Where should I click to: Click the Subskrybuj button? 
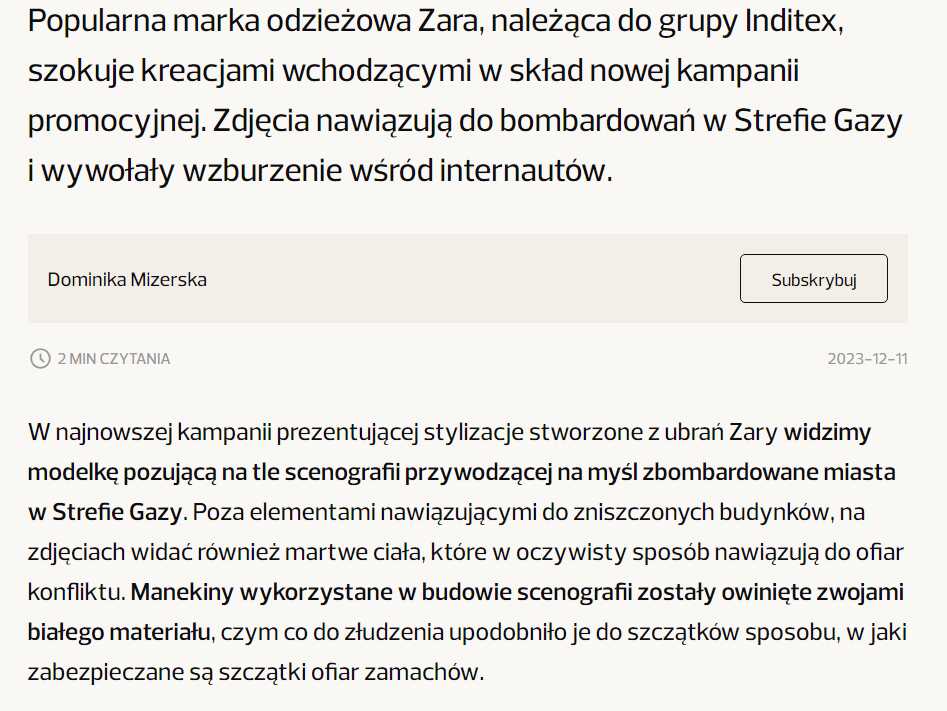point(814,278)
